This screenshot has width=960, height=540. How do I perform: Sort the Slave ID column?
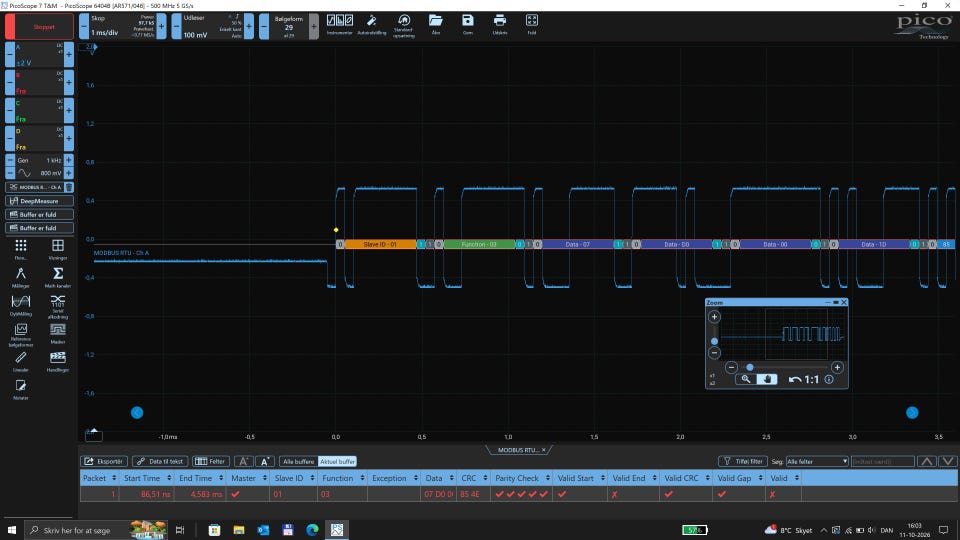(x=293, y=478)
